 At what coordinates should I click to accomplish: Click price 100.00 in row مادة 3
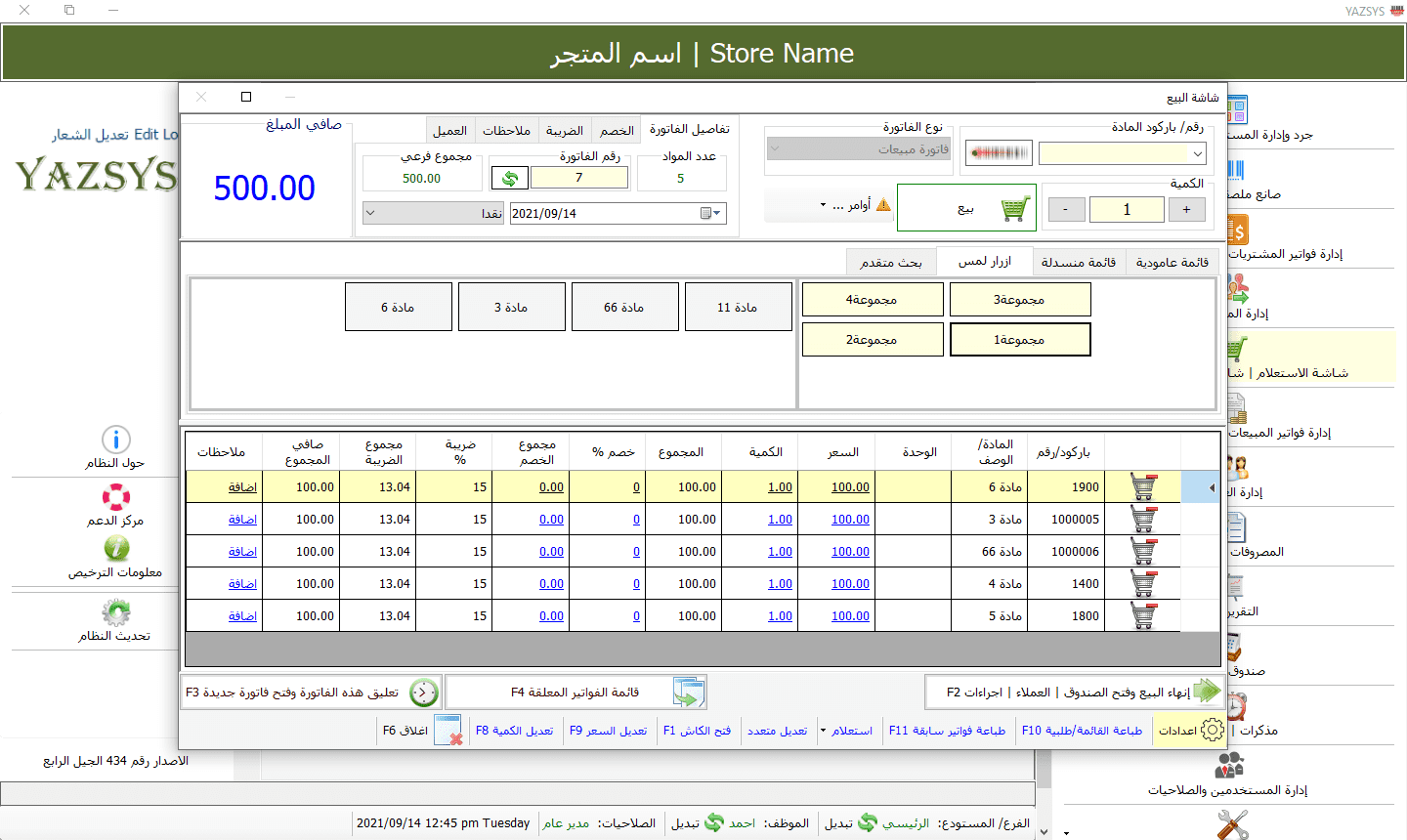(850, 520)
